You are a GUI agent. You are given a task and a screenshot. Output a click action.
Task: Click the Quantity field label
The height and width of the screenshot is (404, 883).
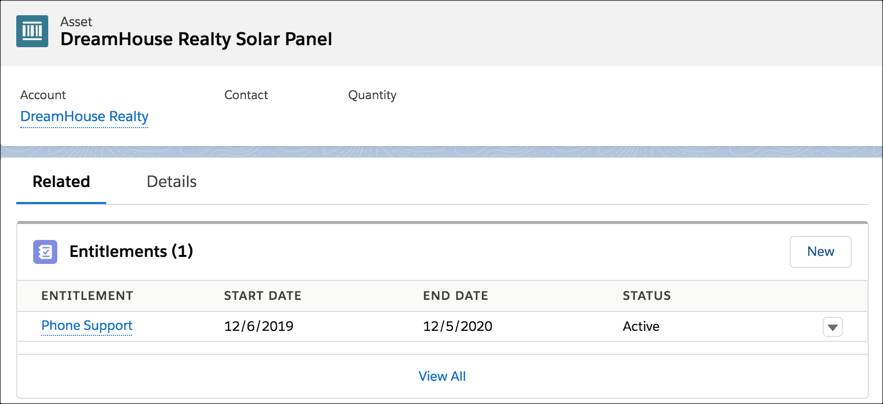tap(372, 95)
